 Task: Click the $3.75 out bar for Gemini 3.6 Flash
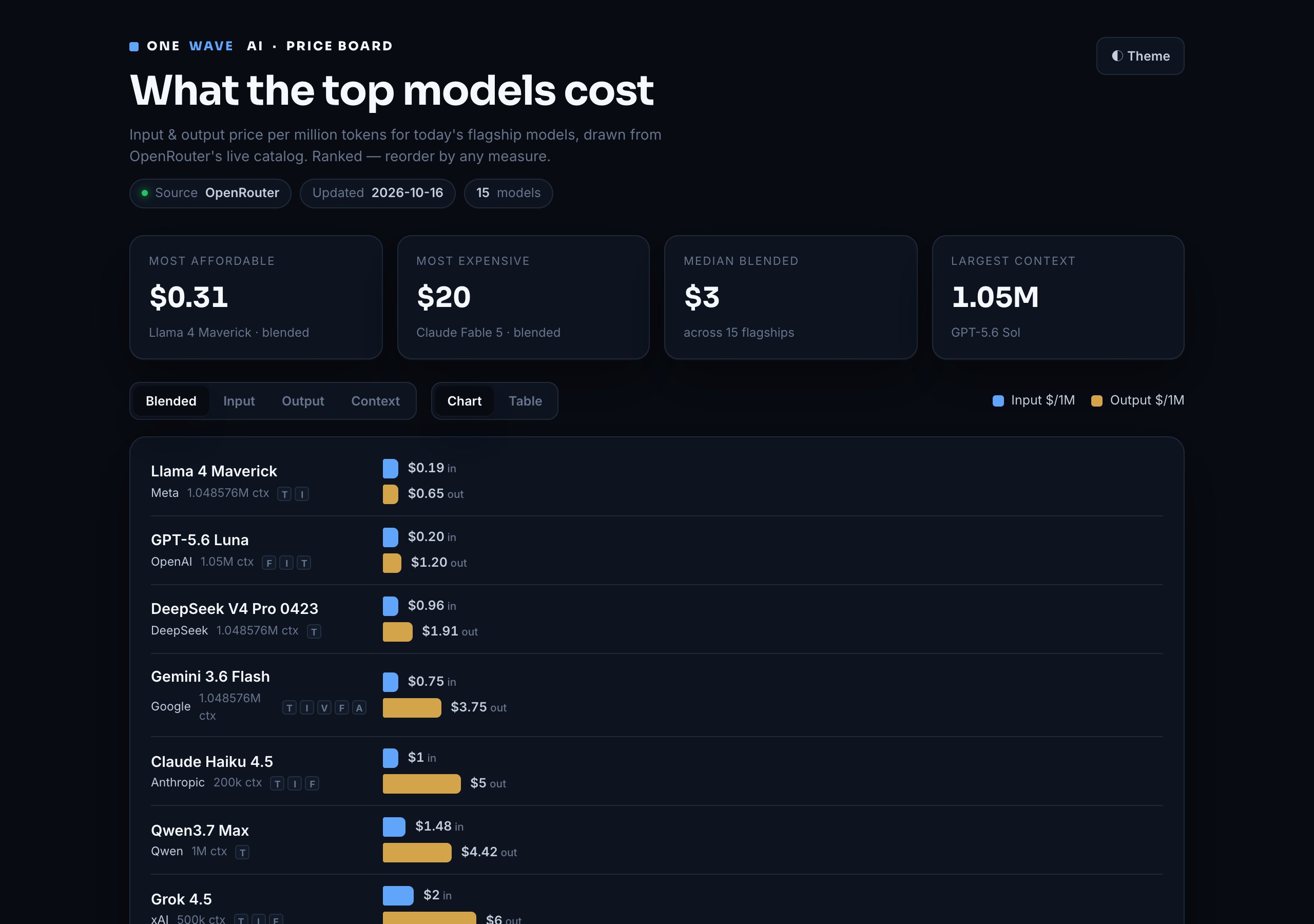[x=412, y=707]
